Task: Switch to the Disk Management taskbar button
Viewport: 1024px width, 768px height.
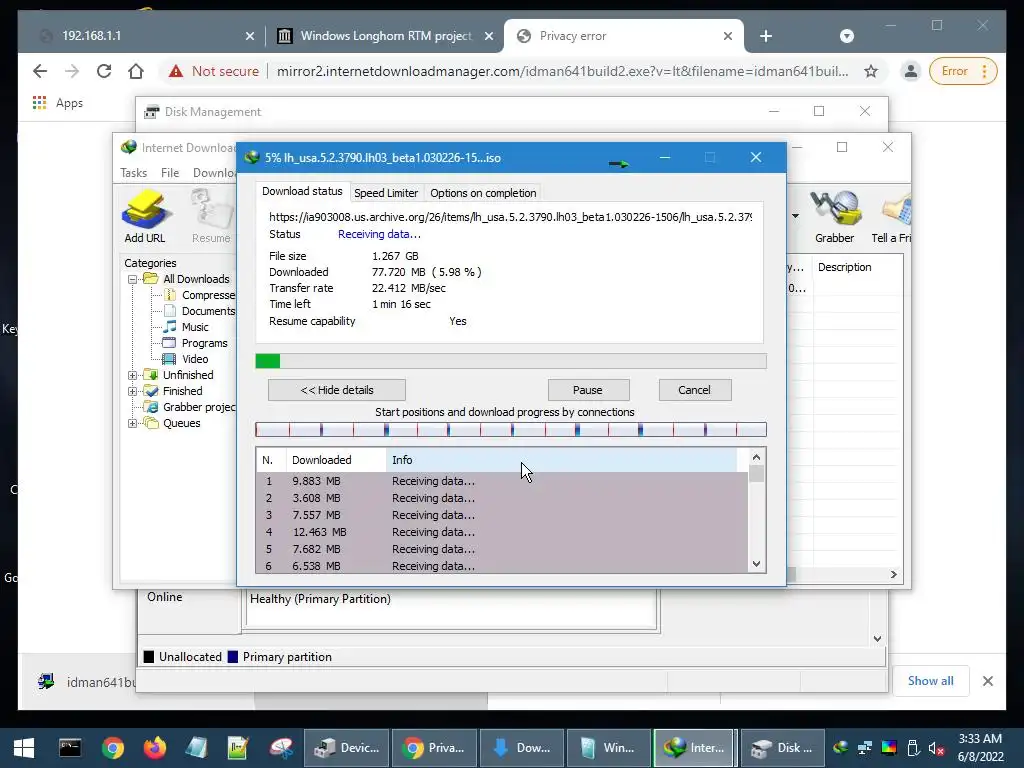Action: point(783,748)
